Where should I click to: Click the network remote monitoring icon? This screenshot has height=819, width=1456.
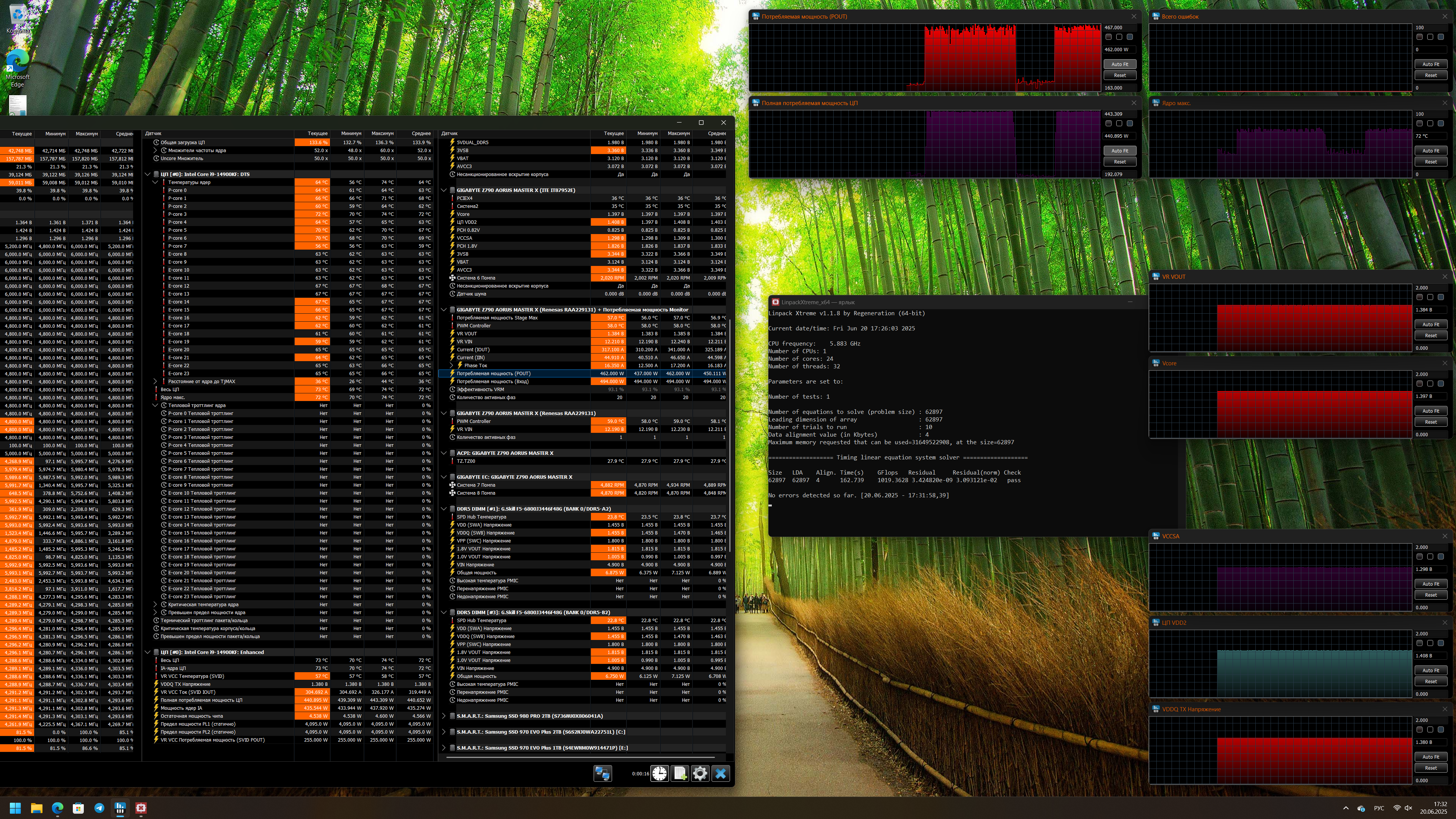603,773
